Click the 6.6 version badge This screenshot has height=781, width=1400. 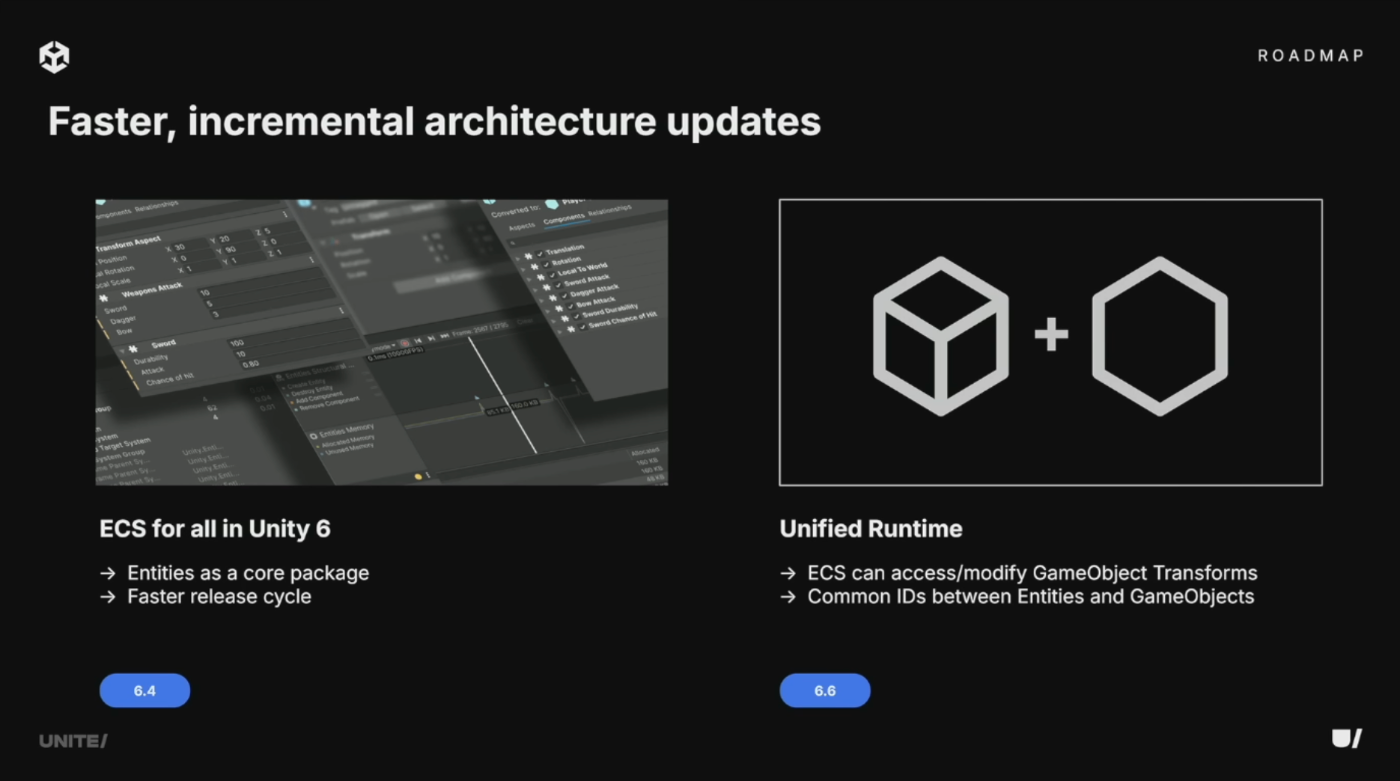pyautogui.click(x=825, y=691)
